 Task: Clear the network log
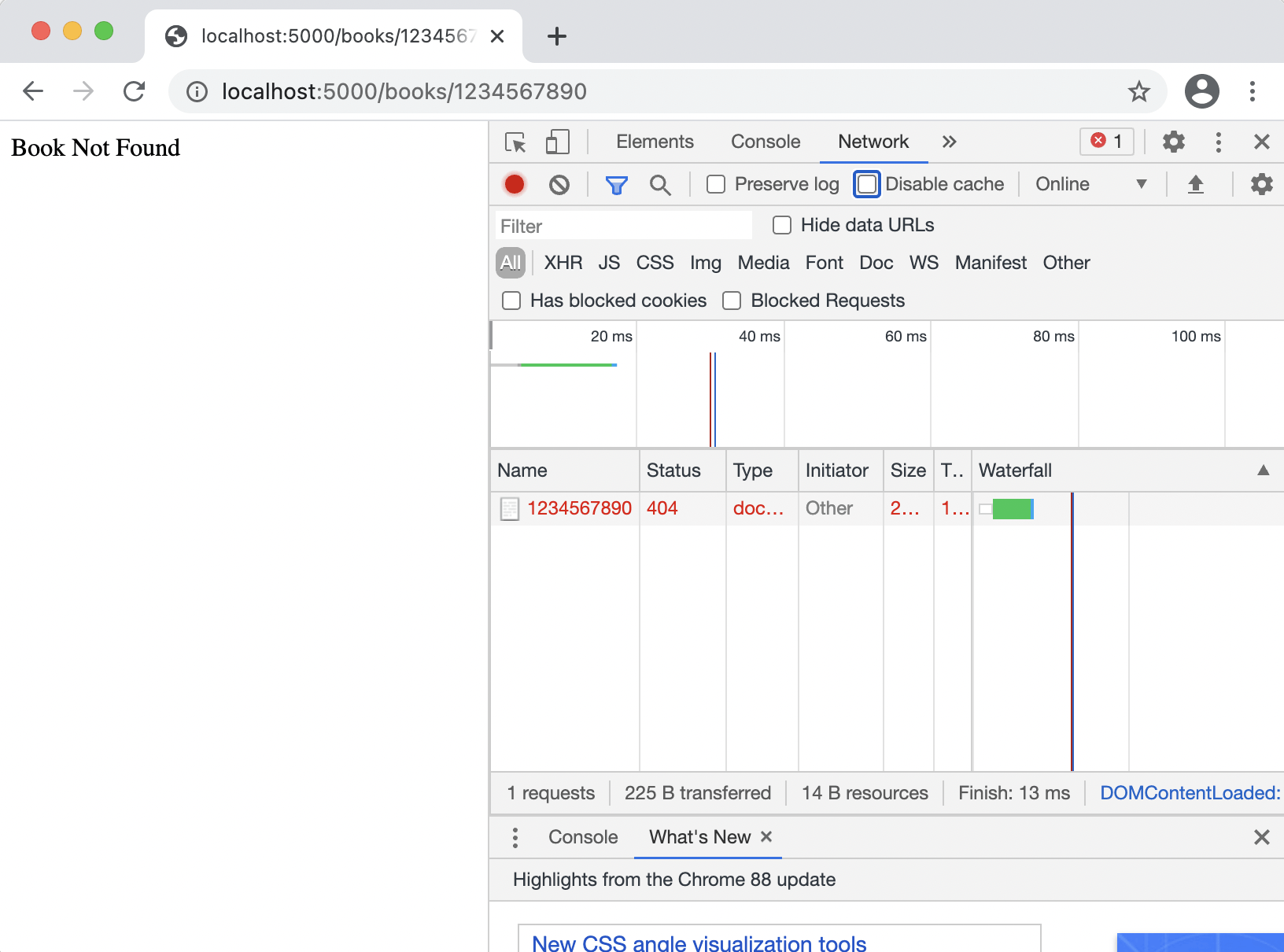[559, 185]
